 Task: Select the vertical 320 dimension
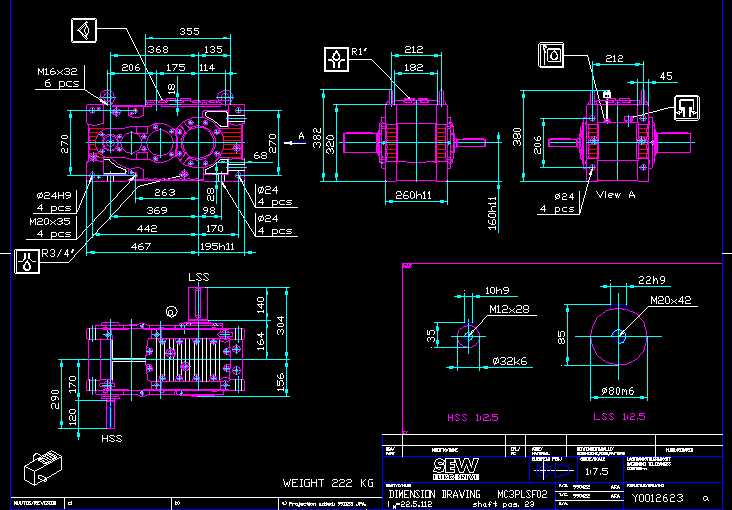click(x=330, y=145)
